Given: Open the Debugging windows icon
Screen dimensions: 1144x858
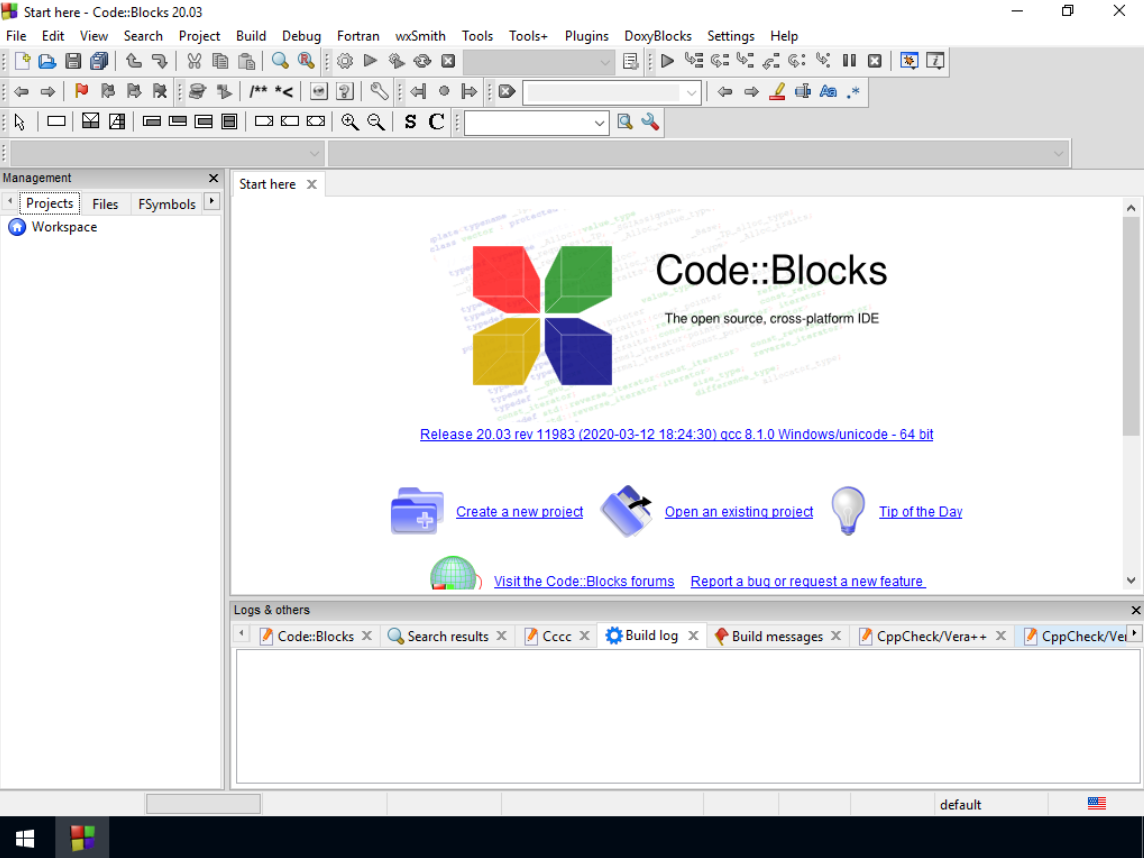Looking at the screenshot, I should point(909,61).
